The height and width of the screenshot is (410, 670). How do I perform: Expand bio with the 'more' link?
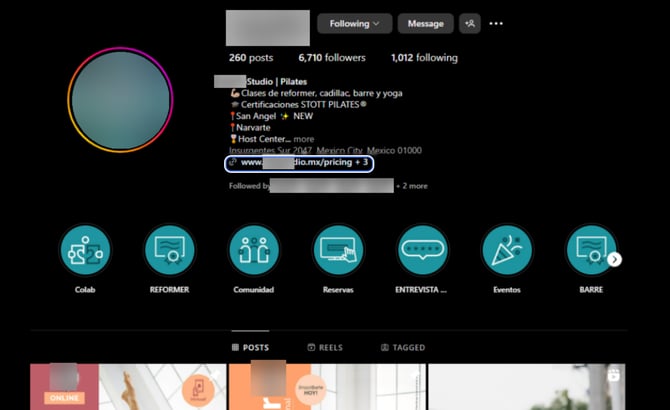[x=304, y=139]
